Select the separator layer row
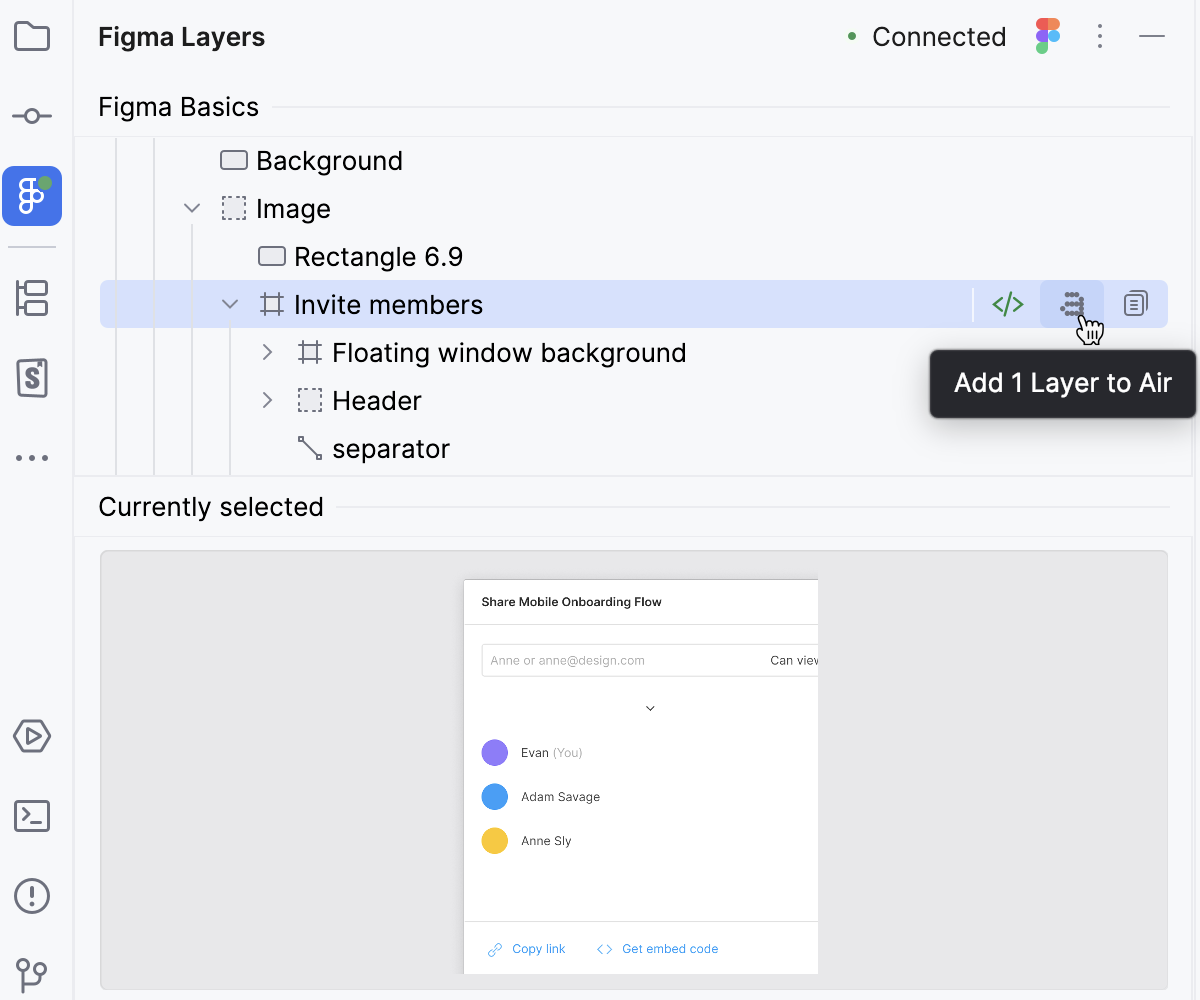This screenshot has width=1200, height=1000. click(634, 449)
